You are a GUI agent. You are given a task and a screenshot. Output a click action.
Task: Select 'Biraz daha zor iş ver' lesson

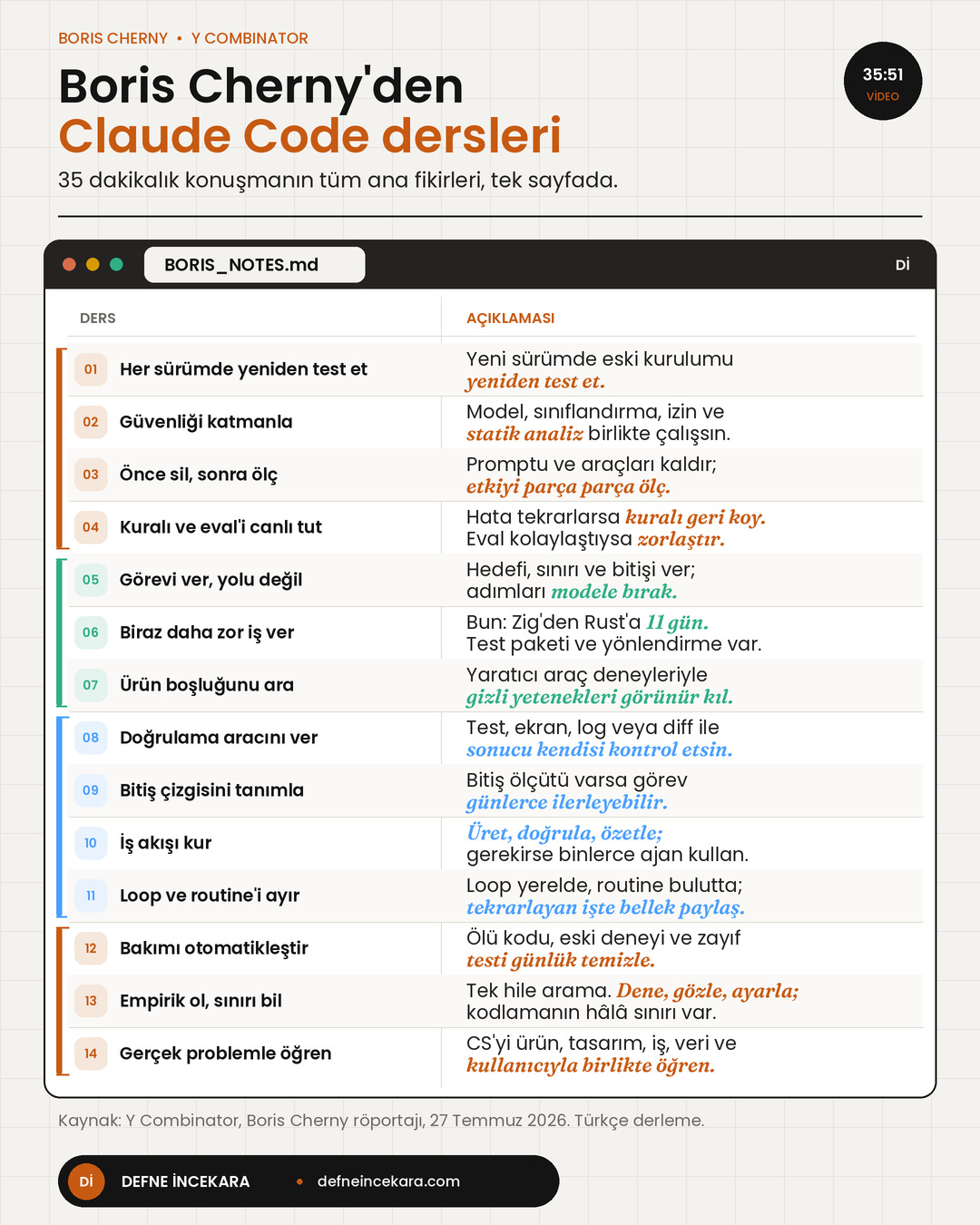207,632
